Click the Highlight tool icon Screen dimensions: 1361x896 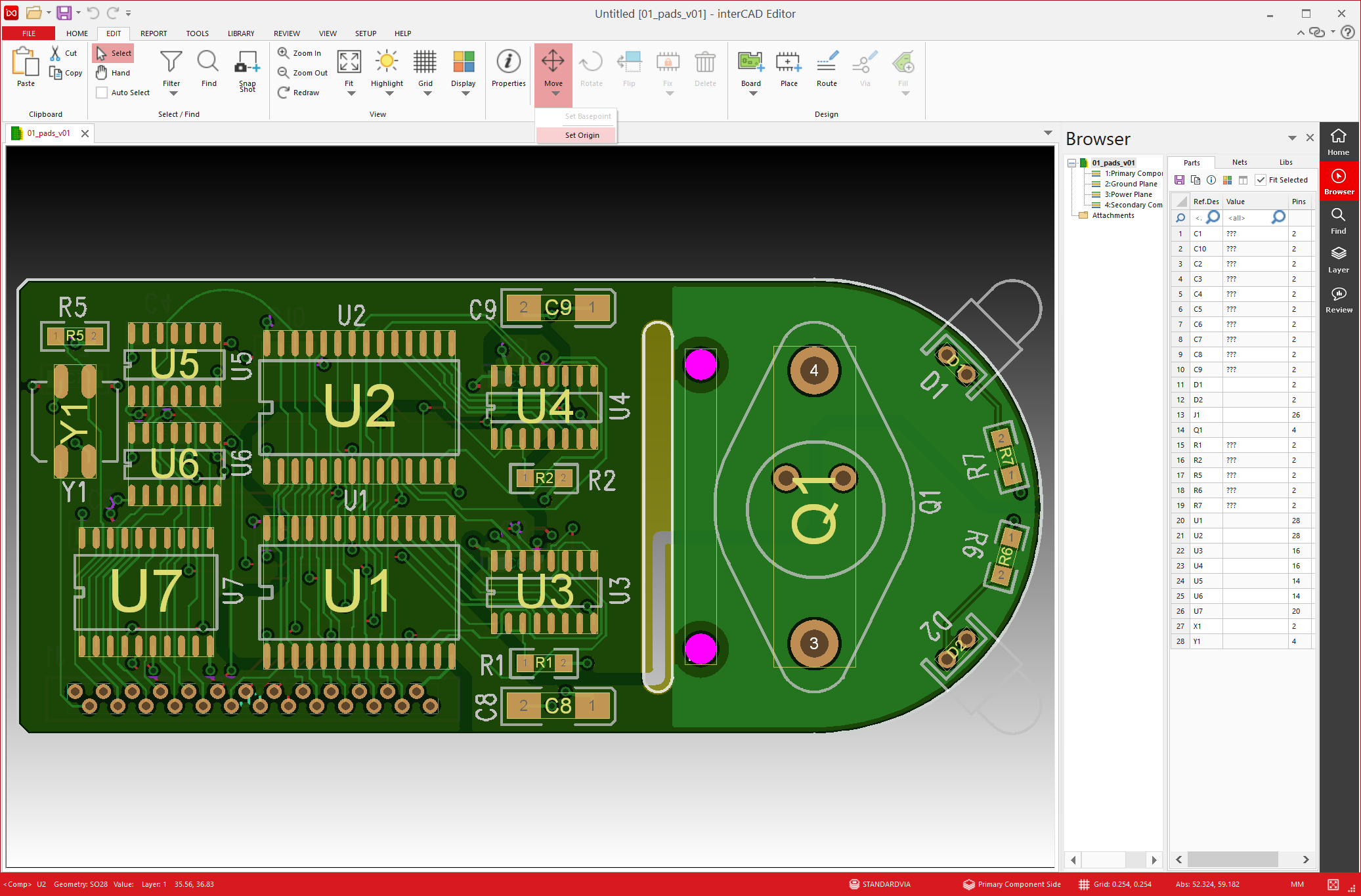(x=387, y=62)
